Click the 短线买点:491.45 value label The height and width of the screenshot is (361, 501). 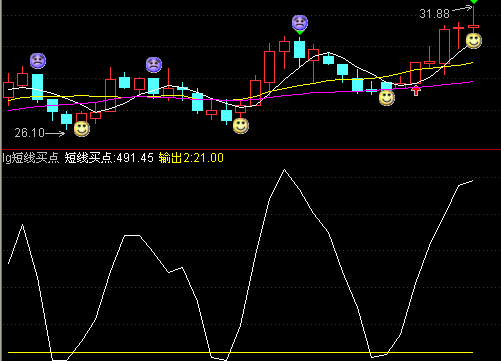tap(109, 158)
